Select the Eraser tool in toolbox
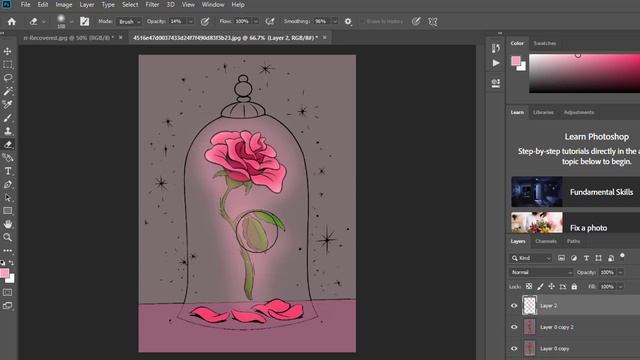Viewport: 640px width, 360px height. [7, 144]
